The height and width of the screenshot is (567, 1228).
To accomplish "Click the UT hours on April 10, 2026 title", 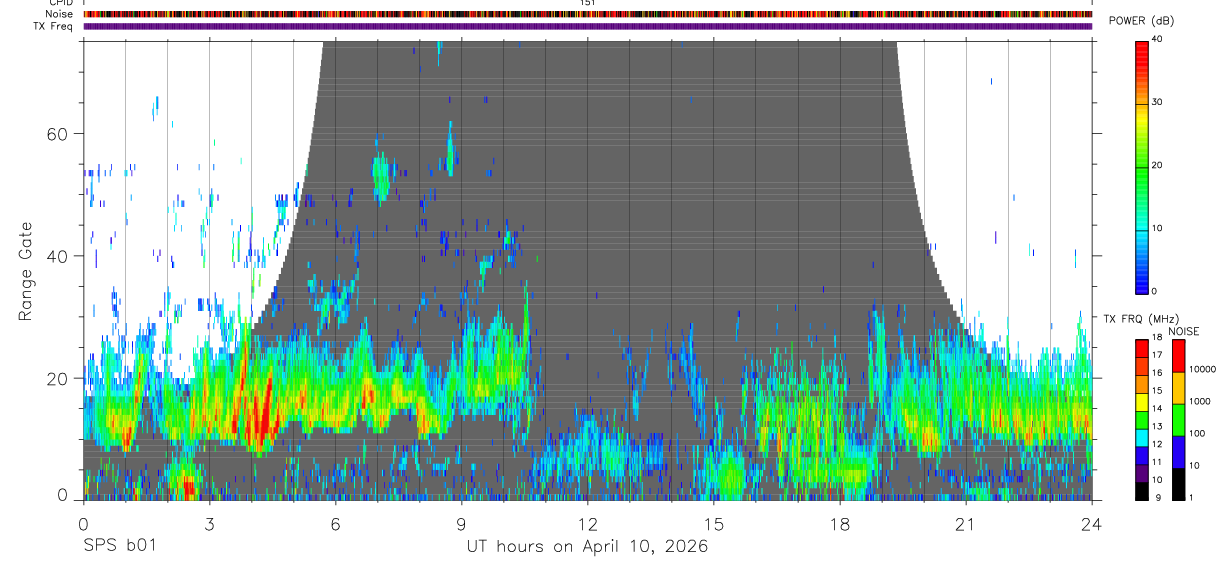I will coord(587,547).
